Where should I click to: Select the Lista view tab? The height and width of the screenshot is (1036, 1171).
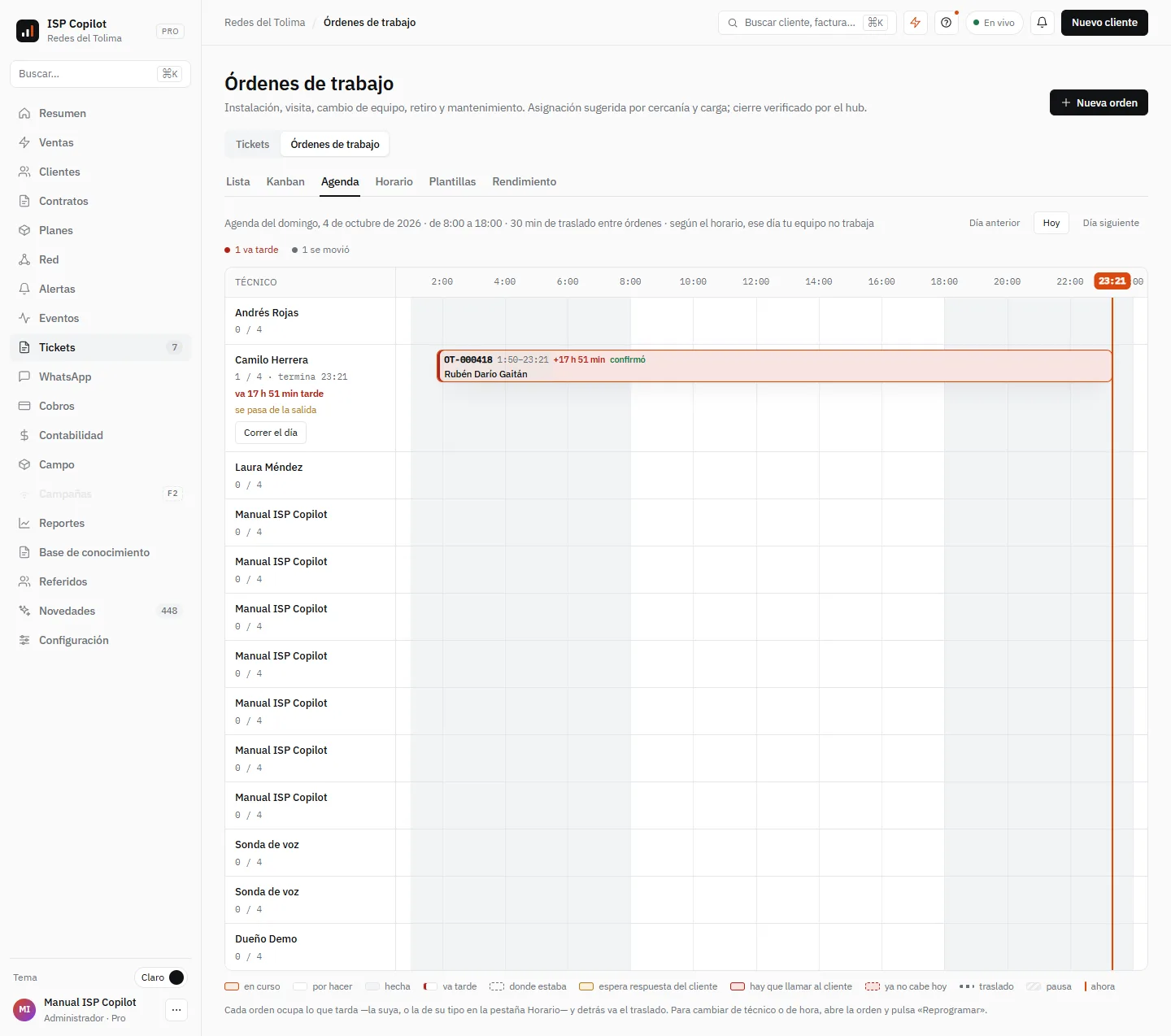click(x=238, y=181)
